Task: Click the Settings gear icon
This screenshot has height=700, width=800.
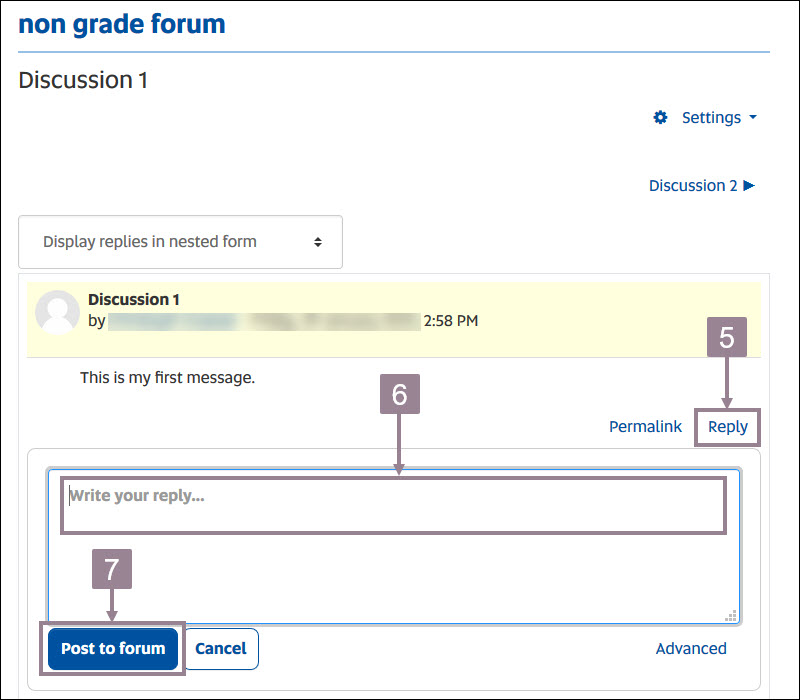Action: [x=660, y=117]
